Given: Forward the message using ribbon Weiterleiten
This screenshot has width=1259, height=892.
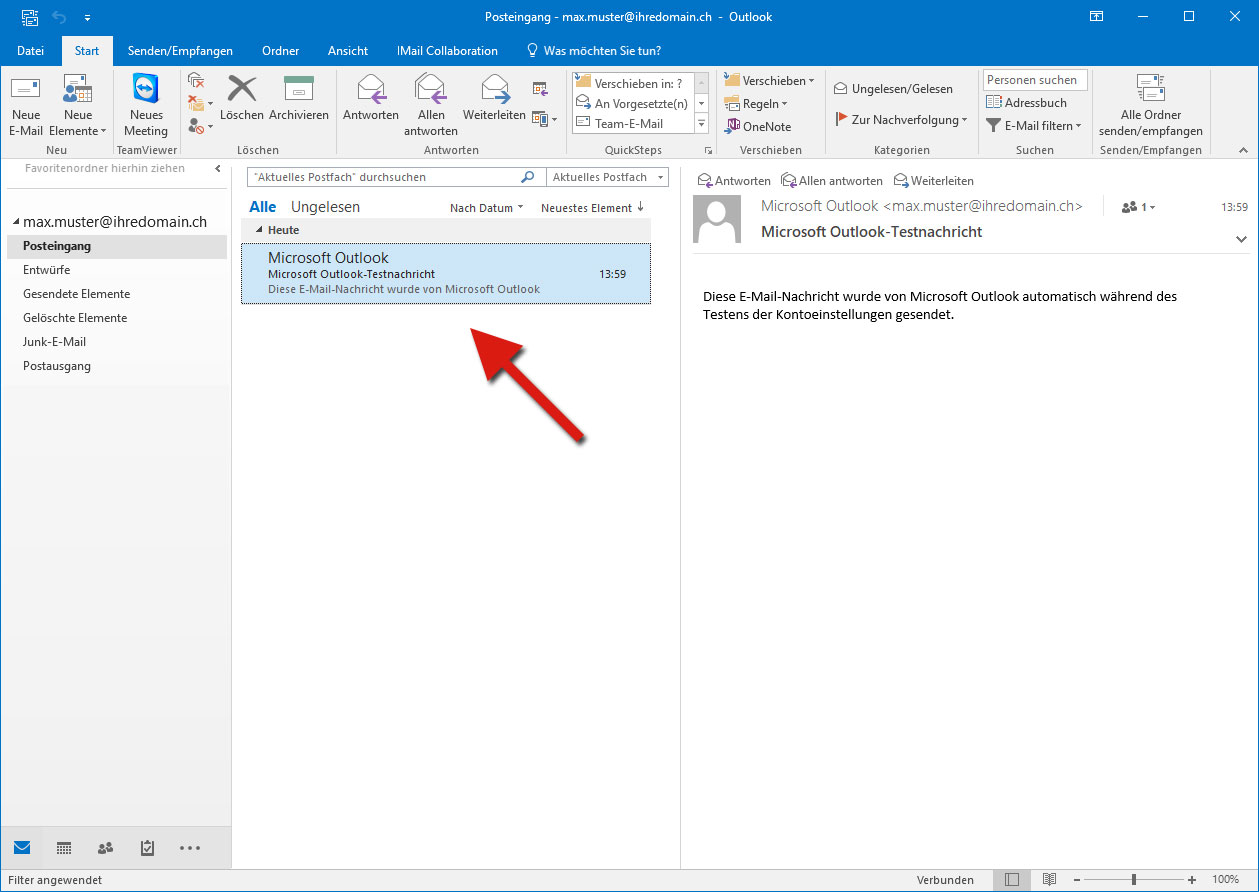Looking at the screenshot, I should [x=494, y=90].
